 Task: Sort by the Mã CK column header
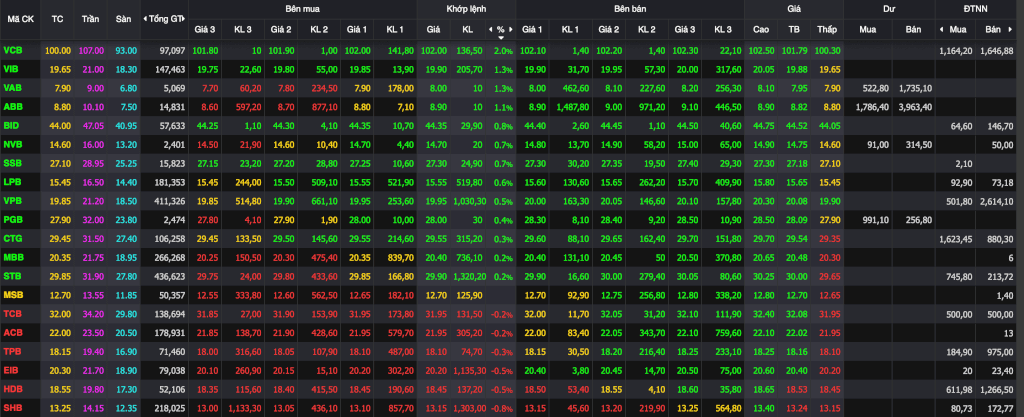pos(20,19)
